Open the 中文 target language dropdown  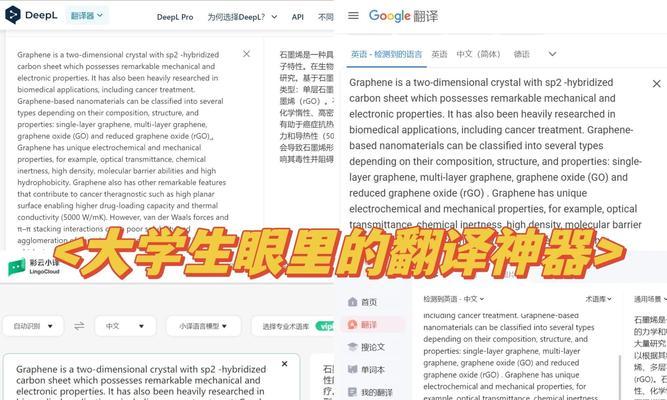coord(125,326)
